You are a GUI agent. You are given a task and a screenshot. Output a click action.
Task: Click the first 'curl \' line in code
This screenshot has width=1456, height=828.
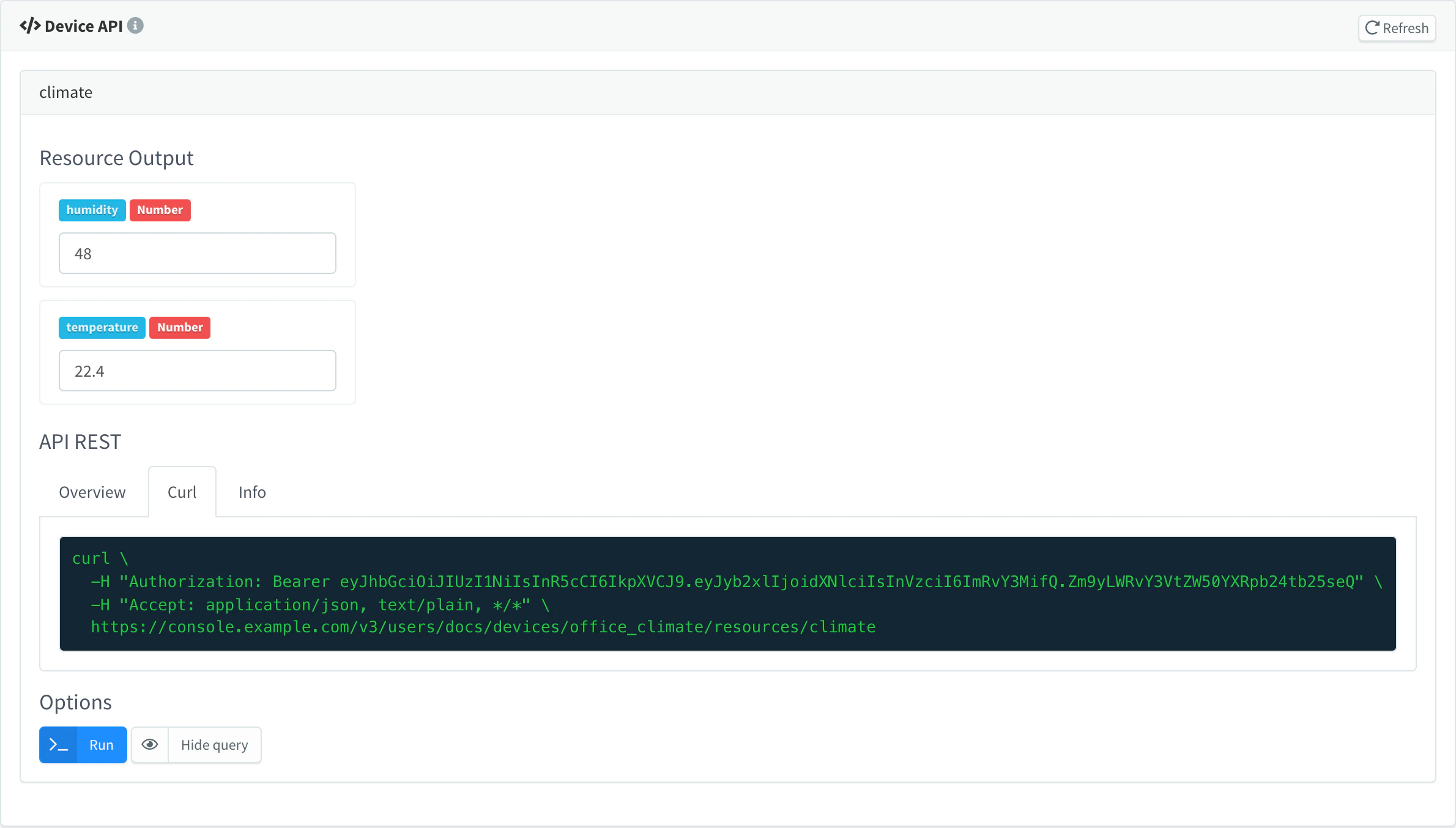(x=100, y=558)
